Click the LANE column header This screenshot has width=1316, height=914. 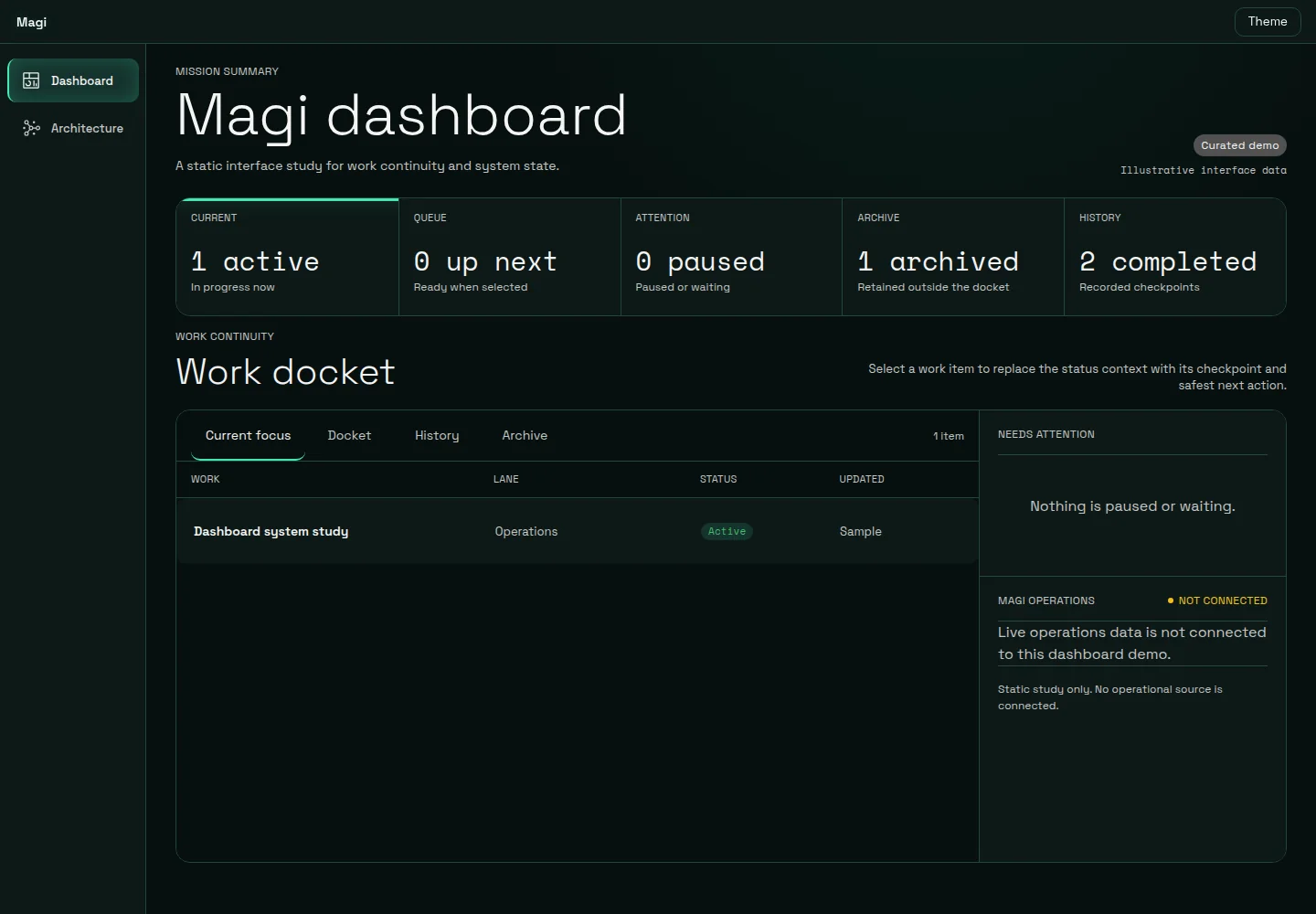pos(505,479)
